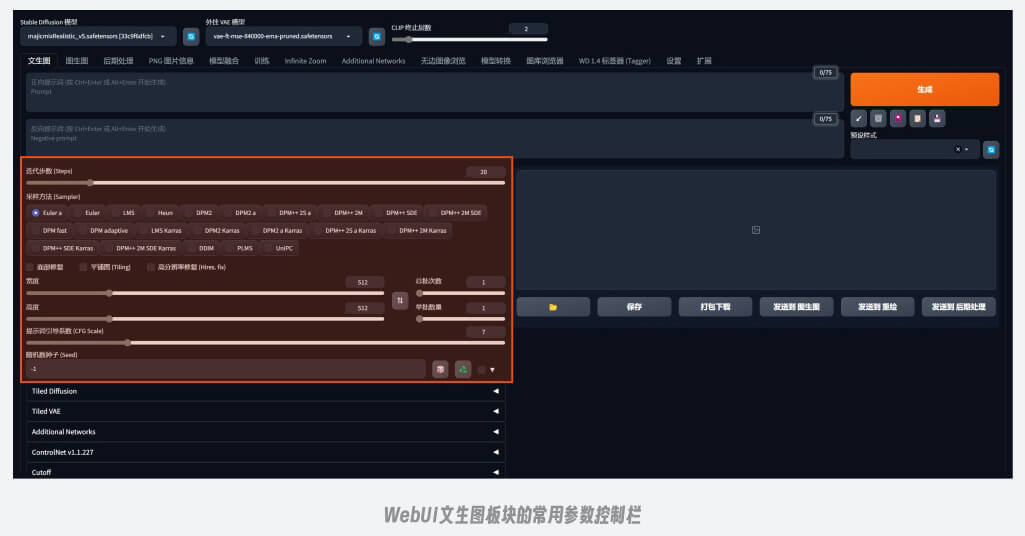
Task: Click the green recycle icon to reuse seed
Action: 462,369
